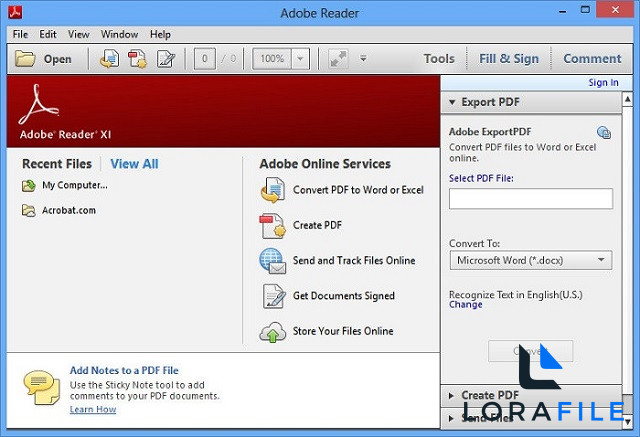Click Store Your Files Online label

pyautogui.click(x=343, y=331)
